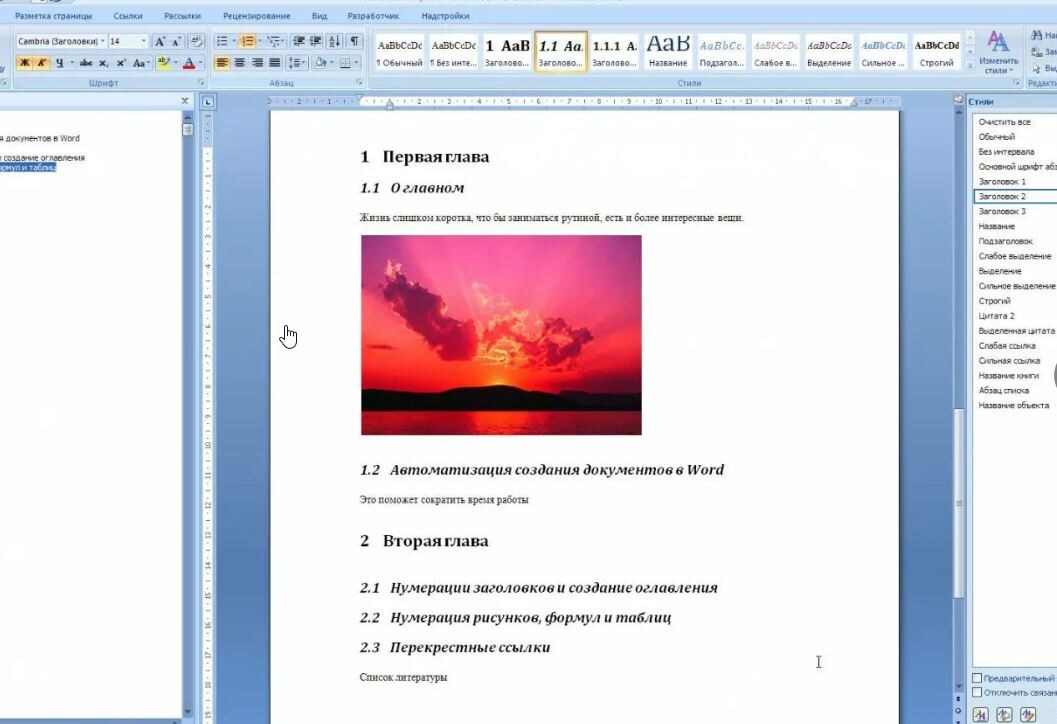Apply superscript formatting (x²)
1057x724 pixels.
pos(121,63)
